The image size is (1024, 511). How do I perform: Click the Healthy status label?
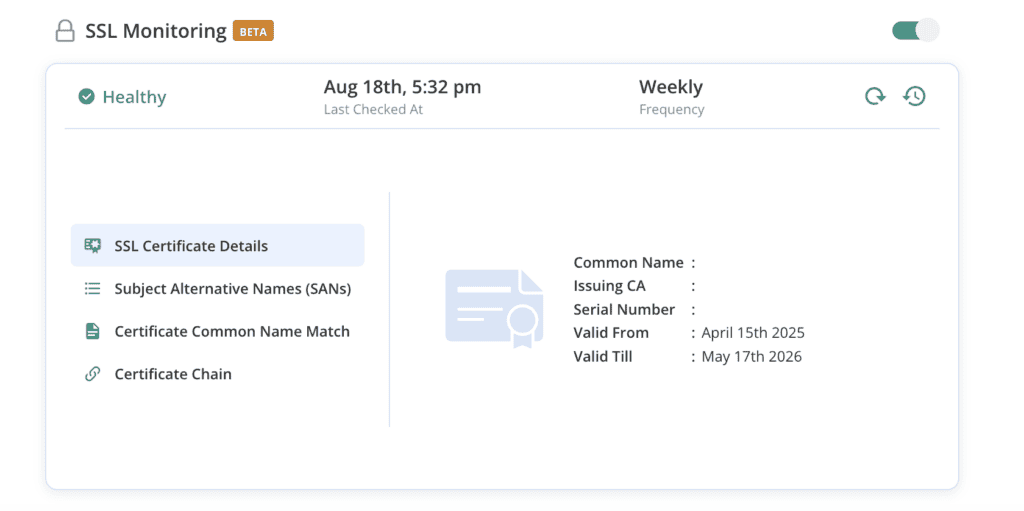135,97
